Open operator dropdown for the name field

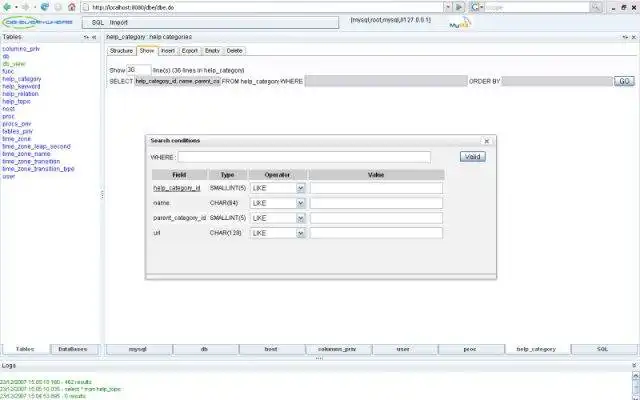300,203
